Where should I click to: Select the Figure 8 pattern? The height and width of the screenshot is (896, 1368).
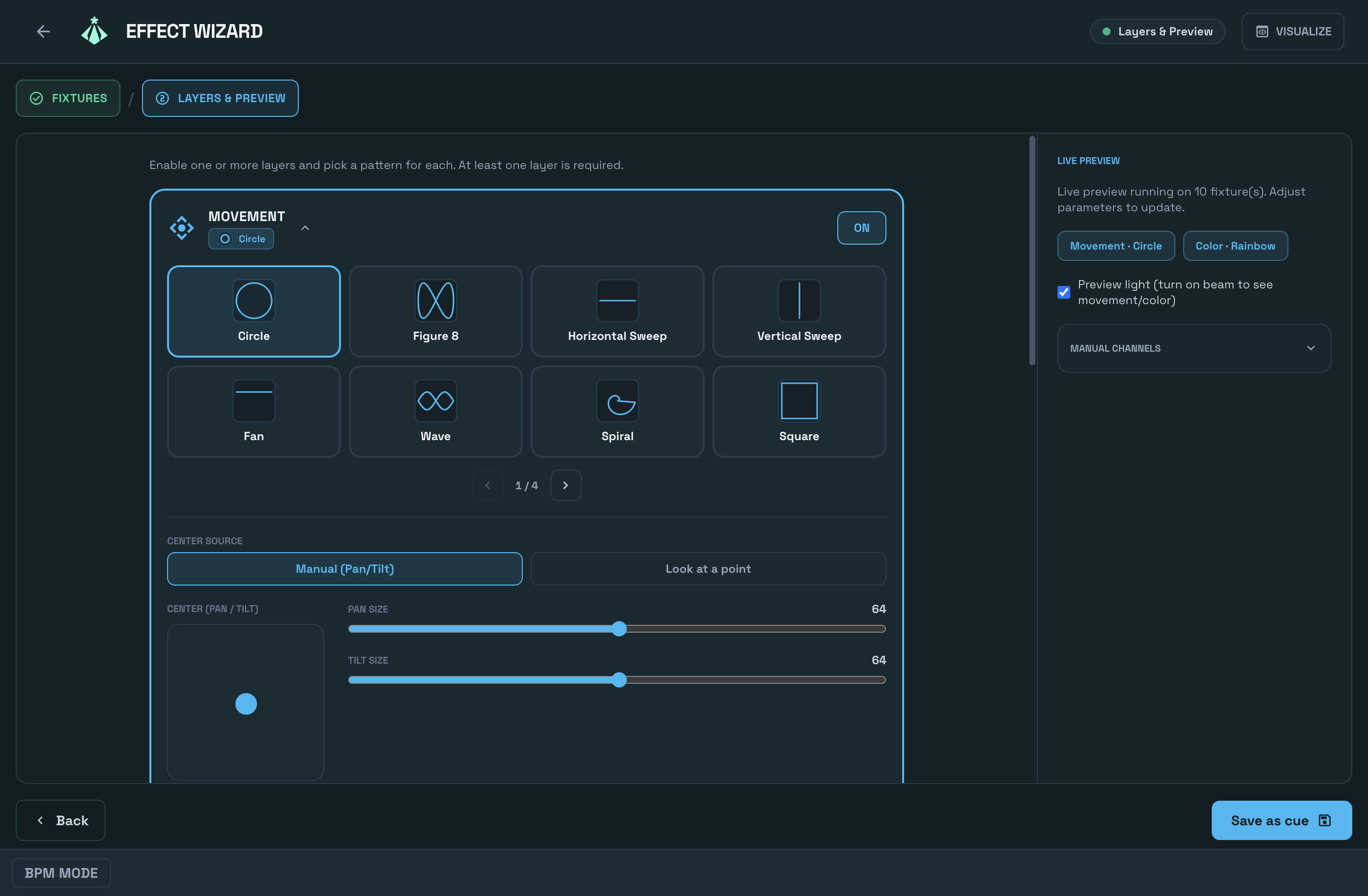point(435,311)
